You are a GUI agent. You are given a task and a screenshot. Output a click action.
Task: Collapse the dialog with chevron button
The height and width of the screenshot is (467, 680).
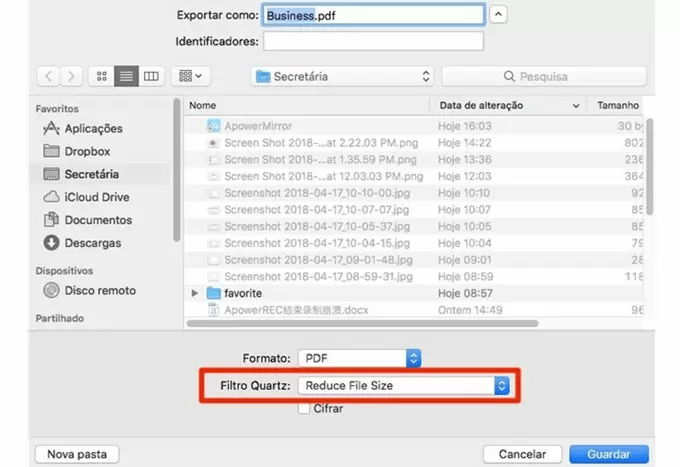point(499,15)
